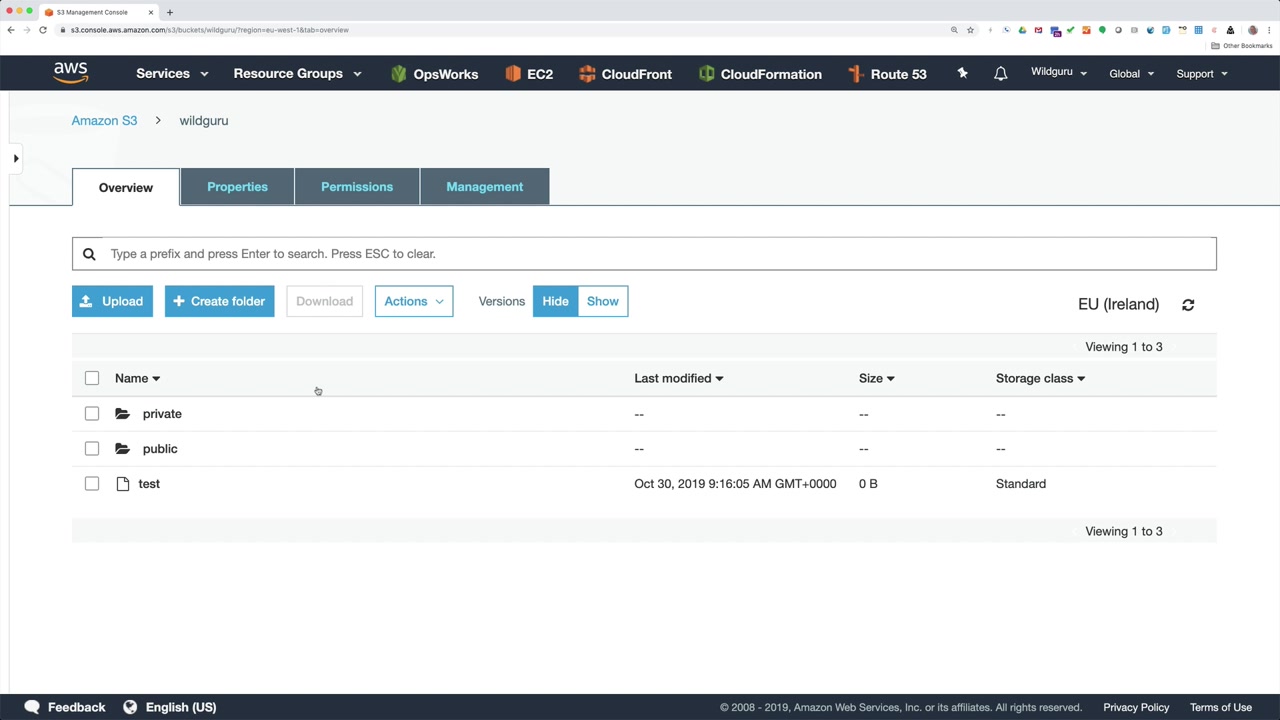
Task: Click the Create folder button
Action: (x=220, y=301)
